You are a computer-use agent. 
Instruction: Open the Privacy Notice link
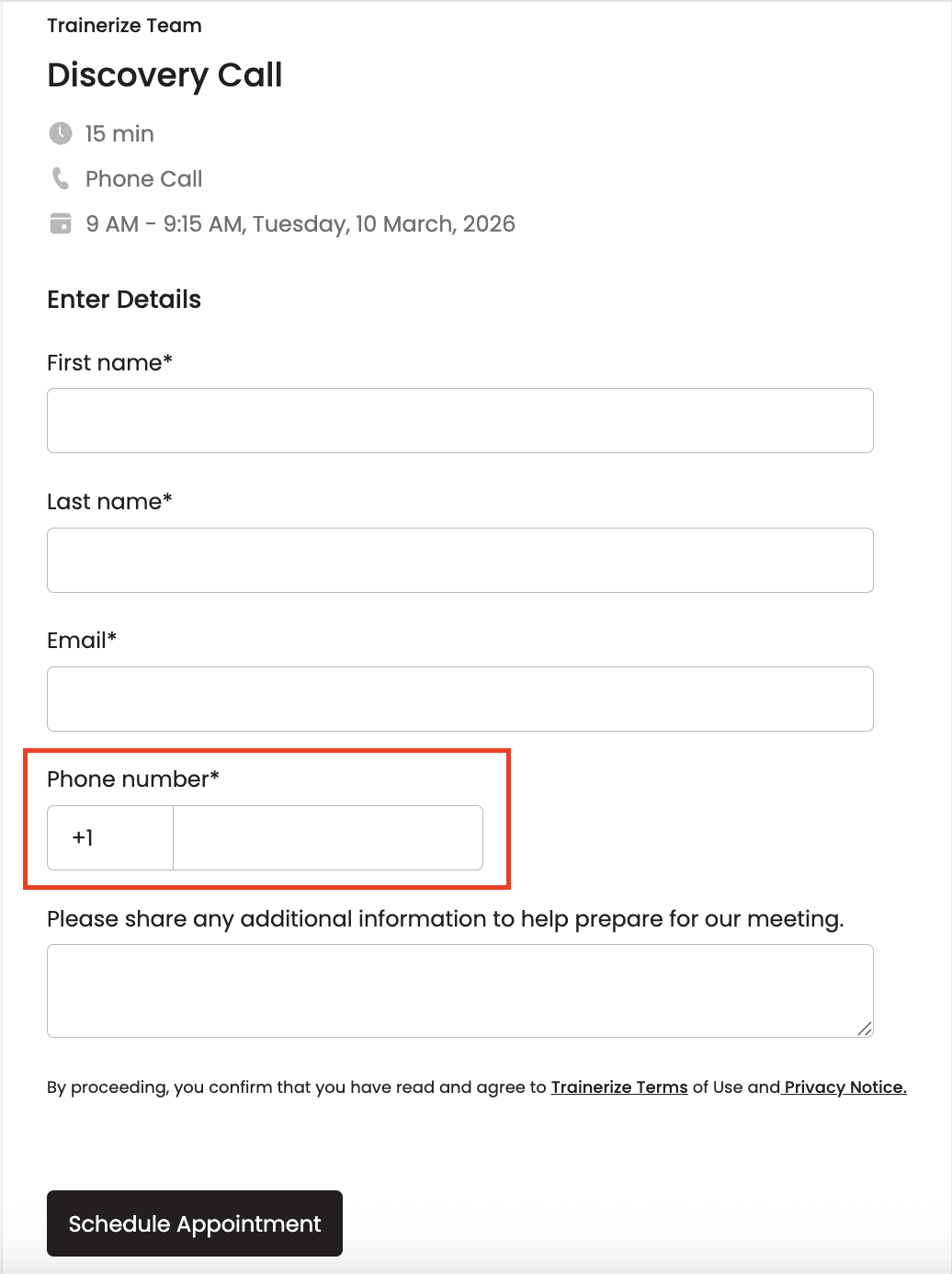[844, 1087]
